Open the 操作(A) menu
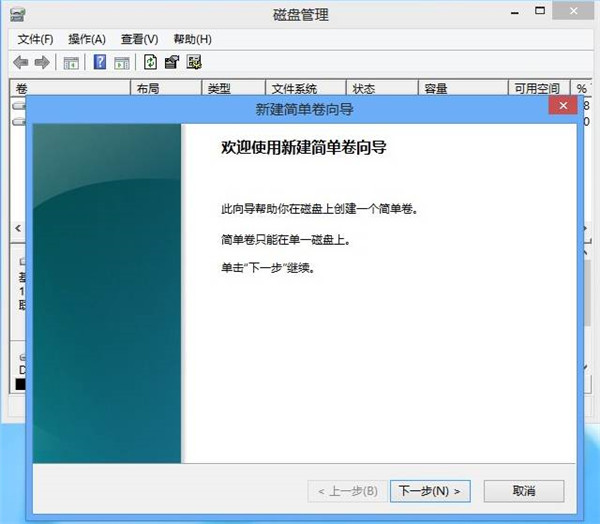Image resolution: width=600 pixels, height=524 pixels. [87, 39]
